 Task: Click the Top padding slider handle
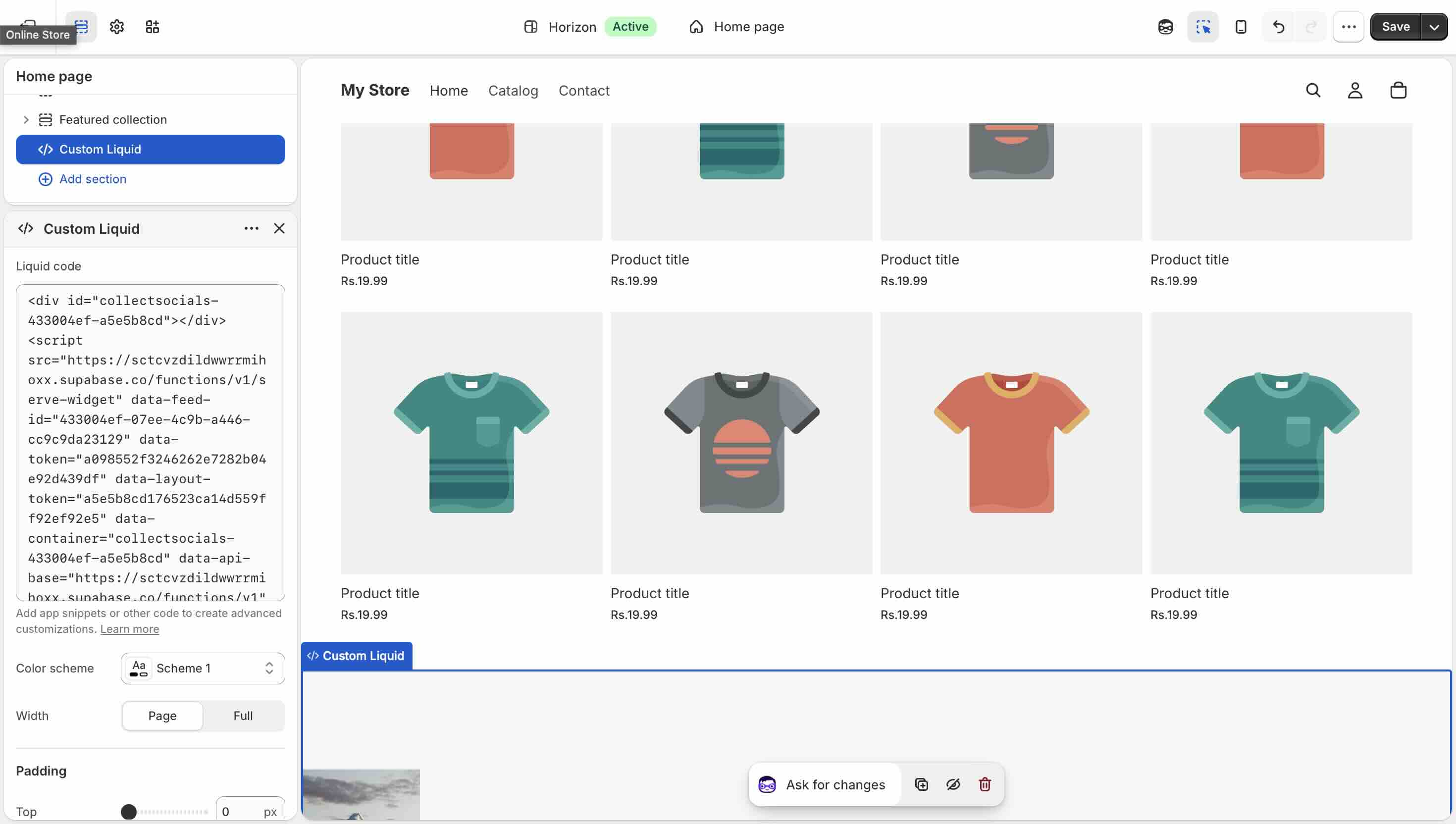tap(128, 812)
